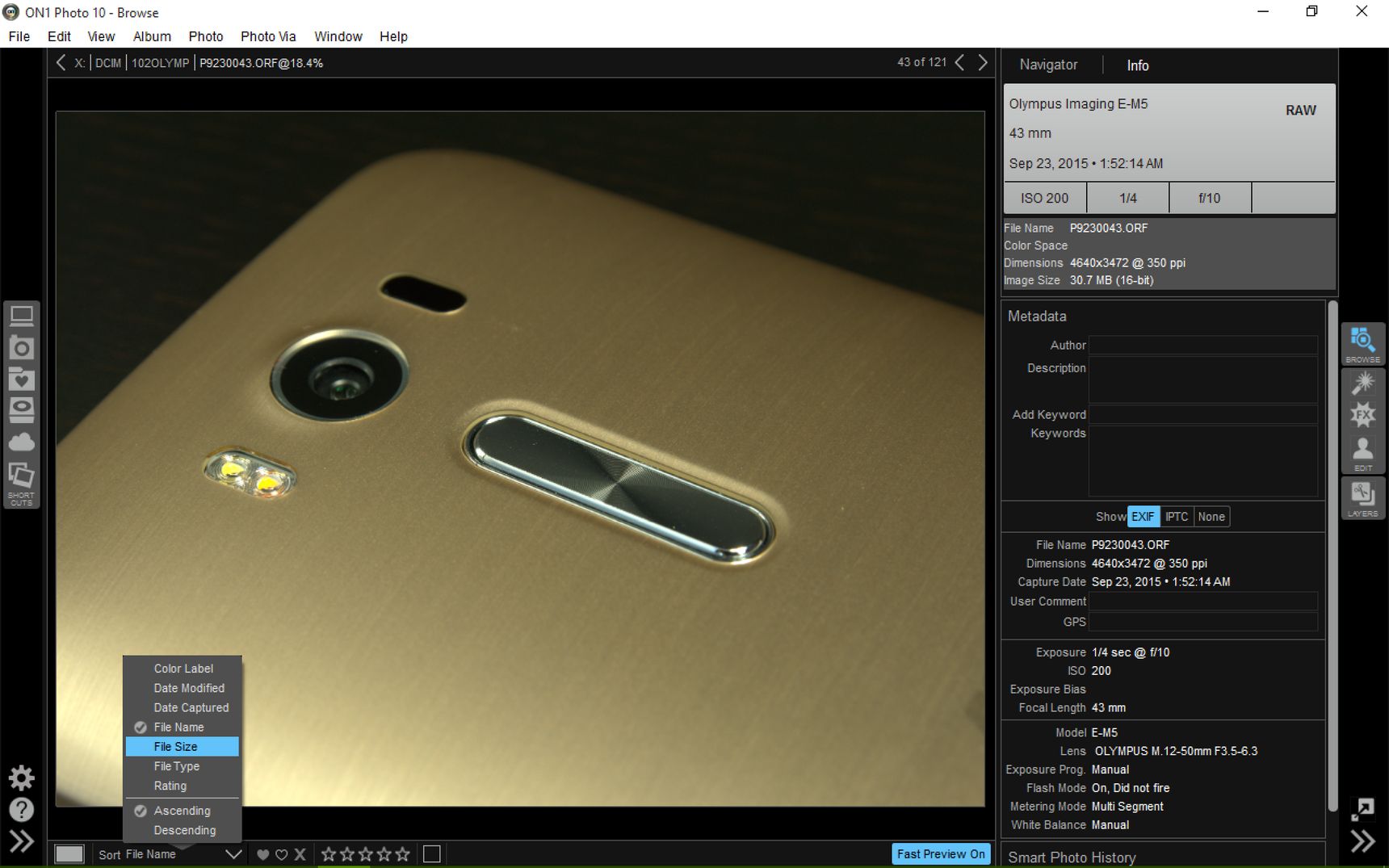
Task: Expand the Sort File Name dropdown arrow
Action: (x=233, y=854)
